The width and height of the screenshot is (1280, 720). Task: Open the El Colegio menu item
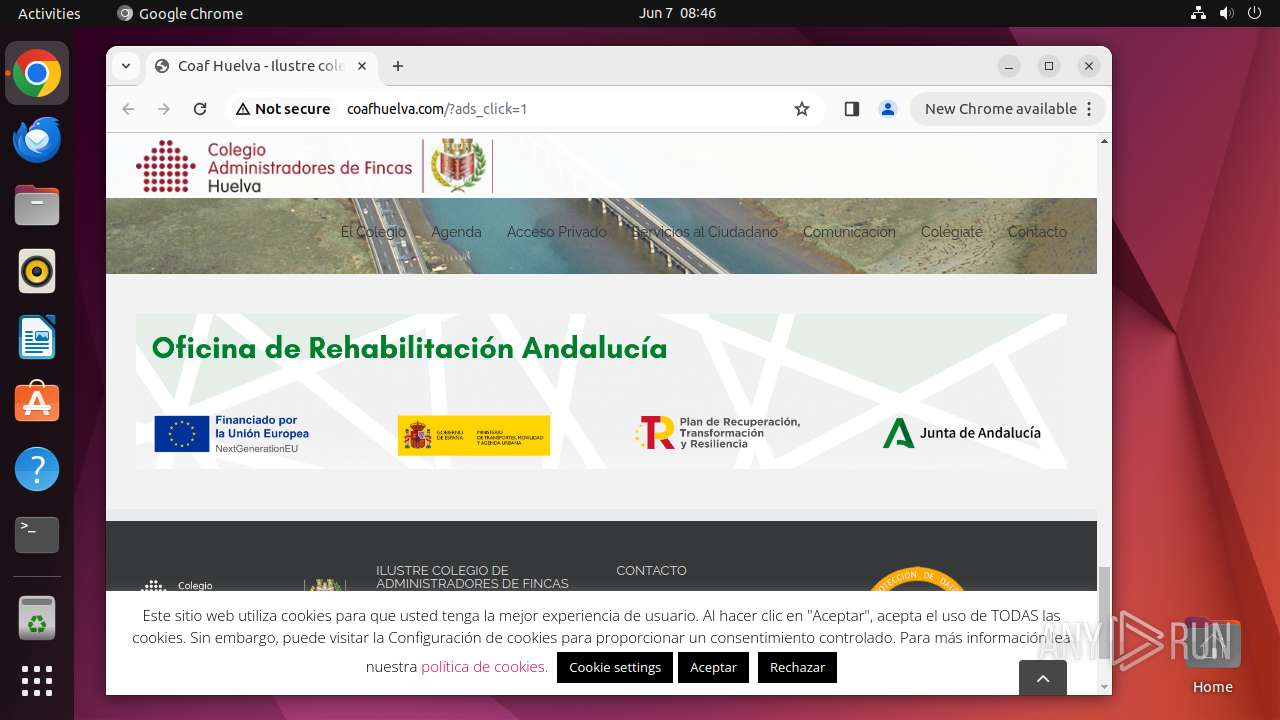pos(373,232)
